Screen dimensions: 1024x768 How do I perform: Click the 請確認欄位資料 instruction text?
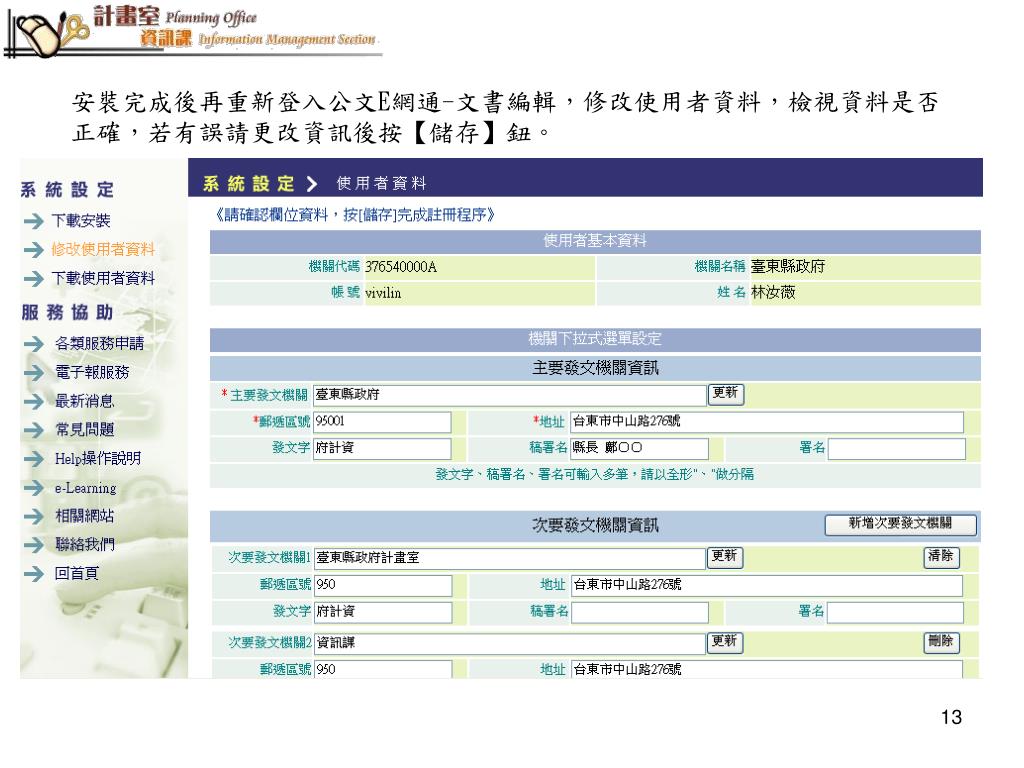coord(355,215)
